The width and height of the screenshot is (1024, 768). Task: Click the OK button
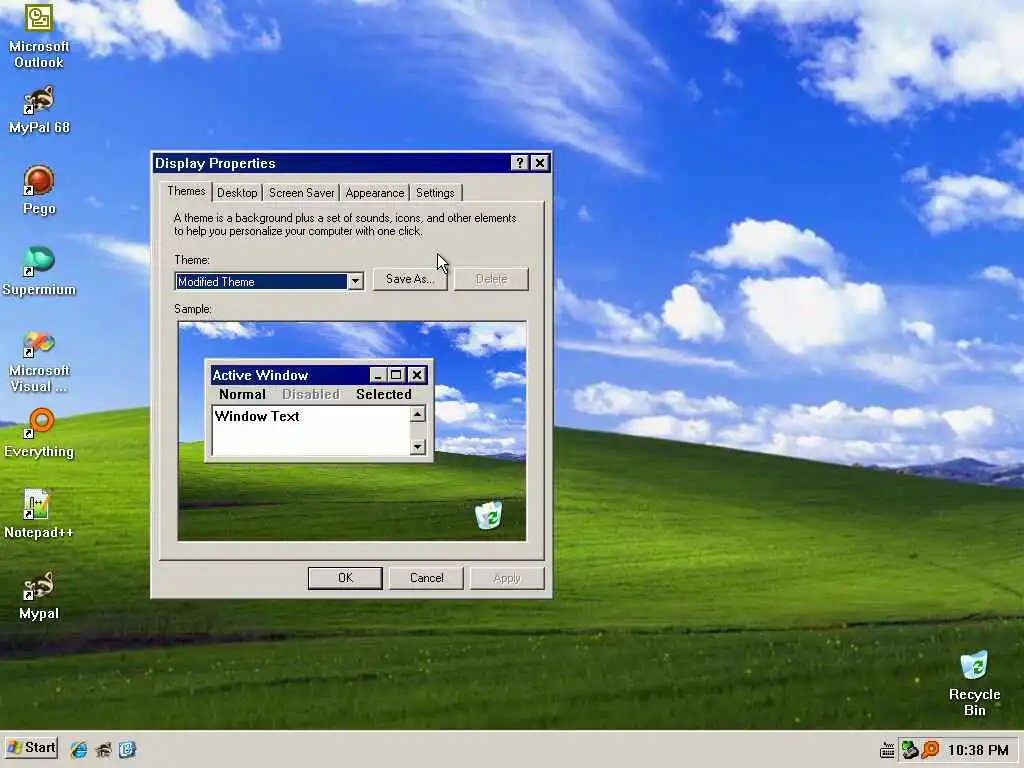pyautogui.click(x=345, y=578)
